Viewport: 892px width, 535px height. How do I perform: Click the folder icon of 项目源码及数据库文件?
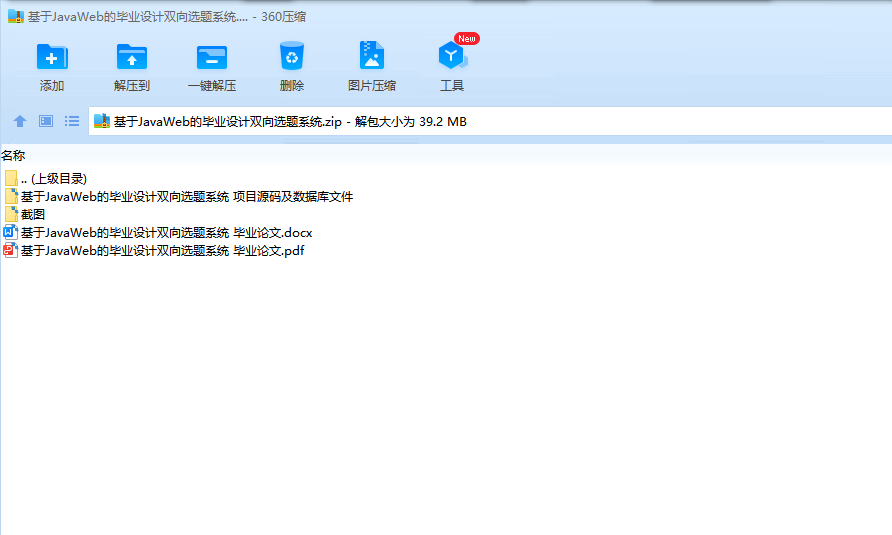coord(11,196)
